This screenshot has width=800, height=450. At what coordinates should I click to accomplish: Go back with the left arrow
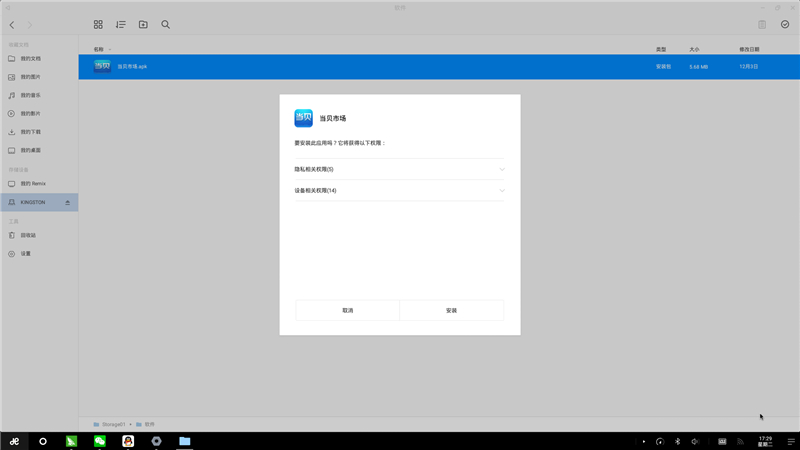point(12,24)
